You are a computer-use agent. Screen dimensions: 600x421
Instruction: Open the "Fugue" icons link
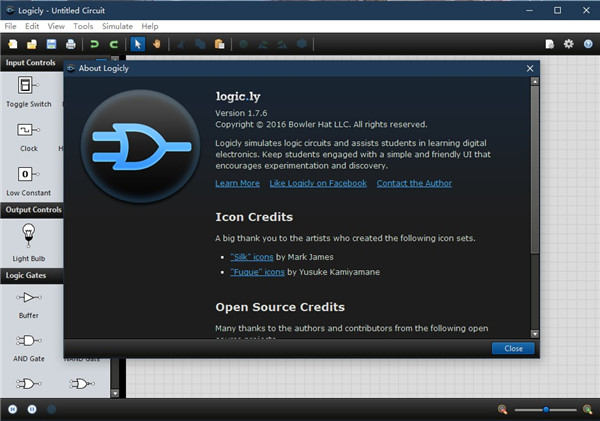(x=258, y=272)
